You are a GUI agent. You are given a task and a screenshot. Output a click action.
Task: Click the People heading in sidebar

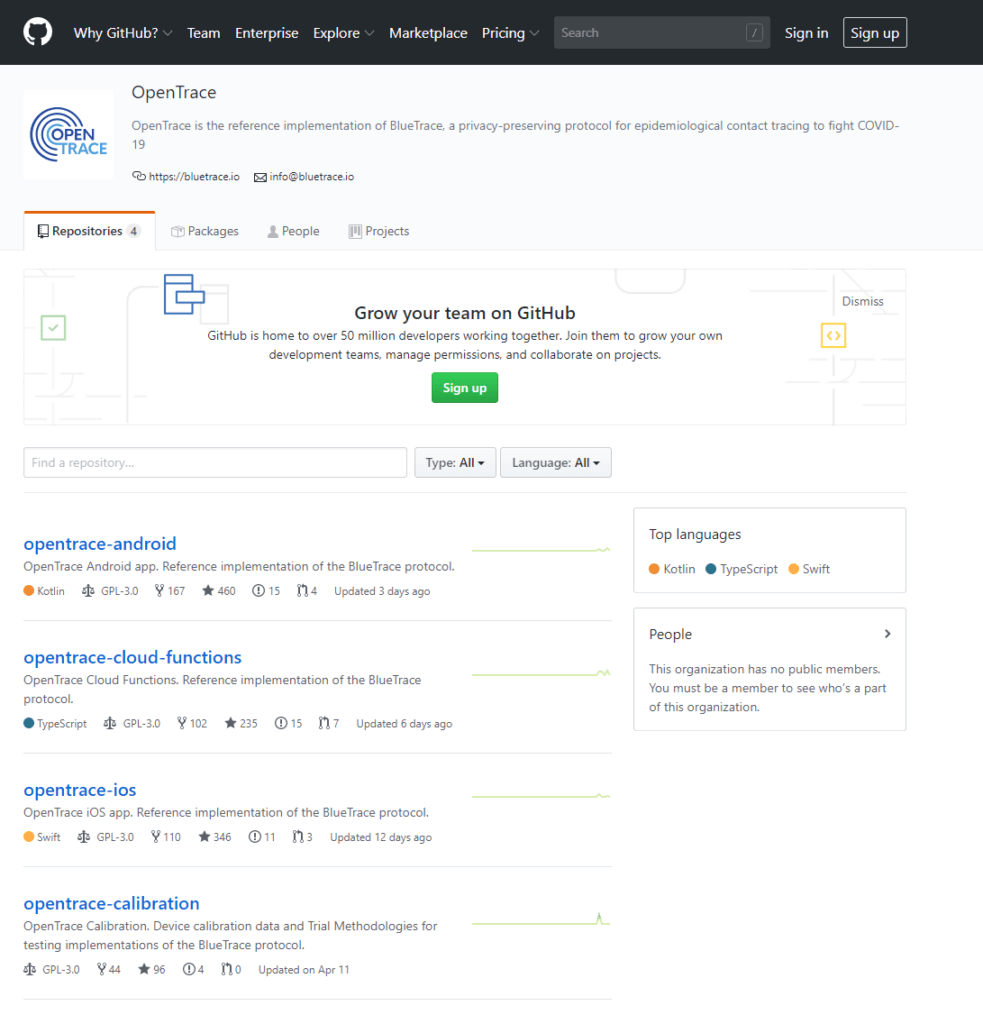tap(670, 634)
